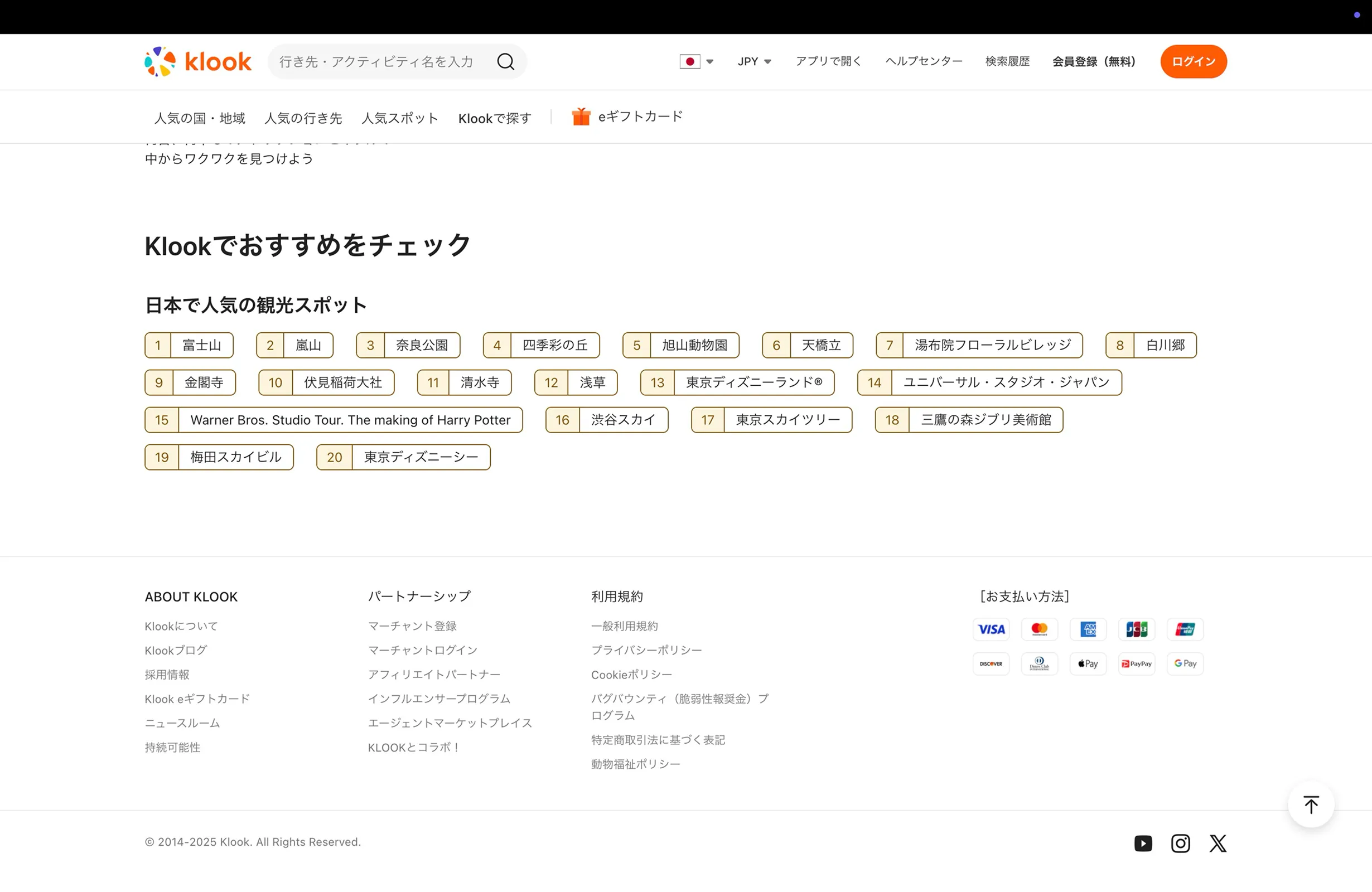Screen dimensions: 1372x892
Task: Open 人気の国・地域 menu
Action: 200,118
